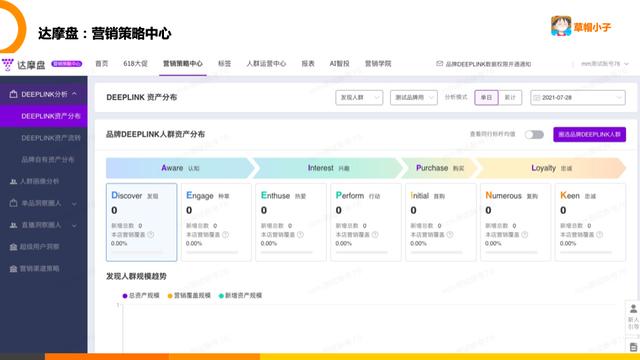Click the DEEPLINK分析 sidebar bag icon

(13, 94)
